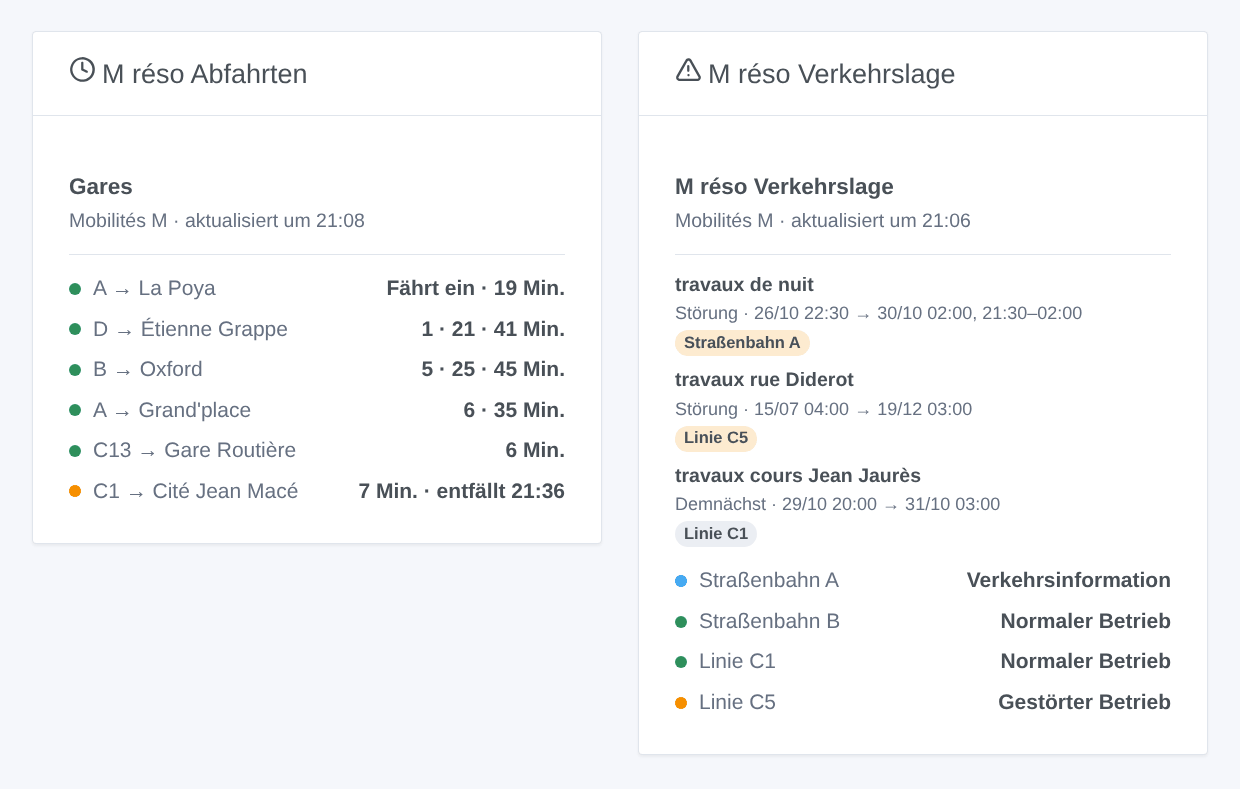Select the 'B → Oxford' departure
Screen dimensions: 1240x789
click(x=148, y=370)
